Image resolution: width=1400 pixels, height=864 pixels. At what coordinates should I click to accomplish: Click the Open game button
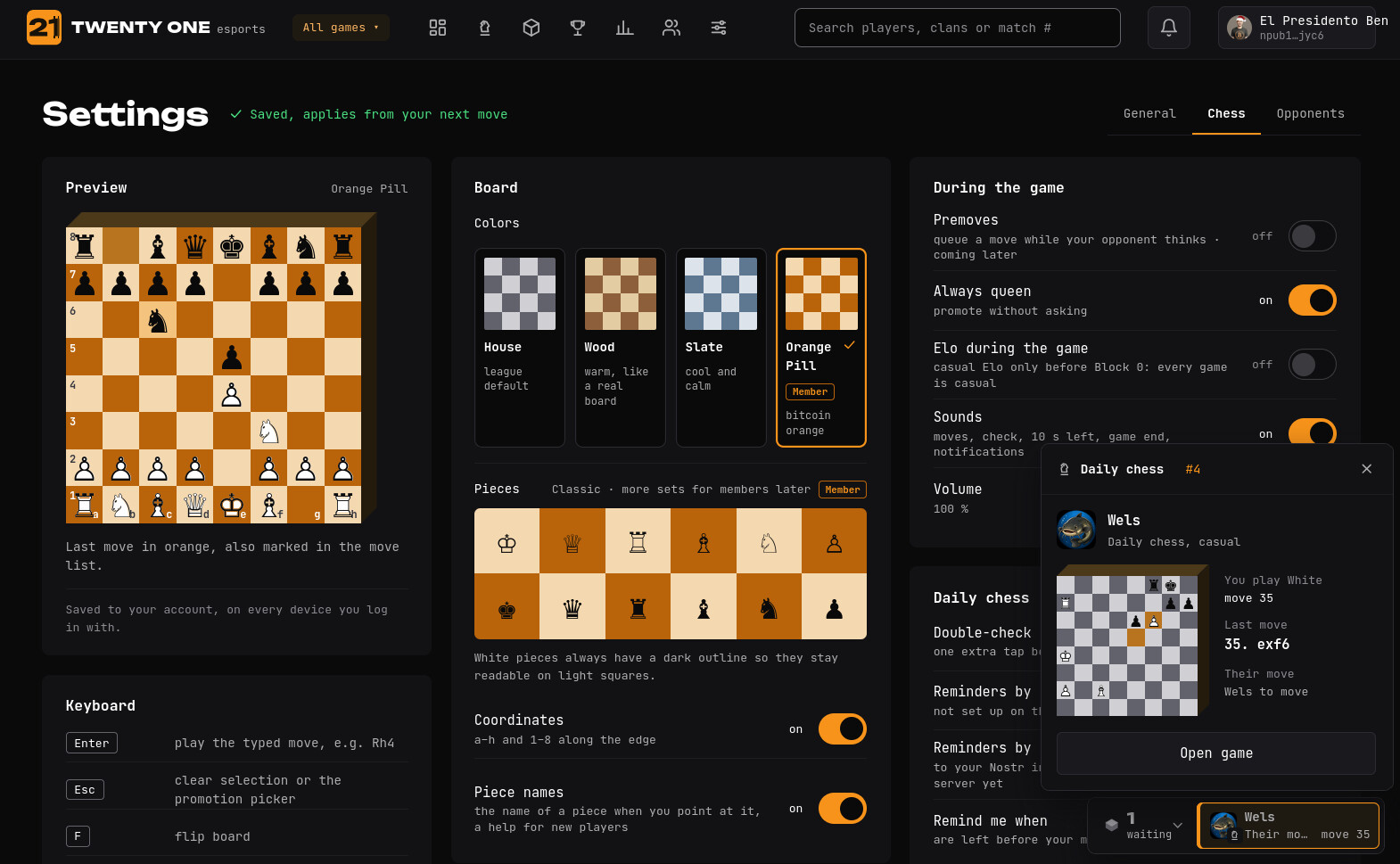1216,753
